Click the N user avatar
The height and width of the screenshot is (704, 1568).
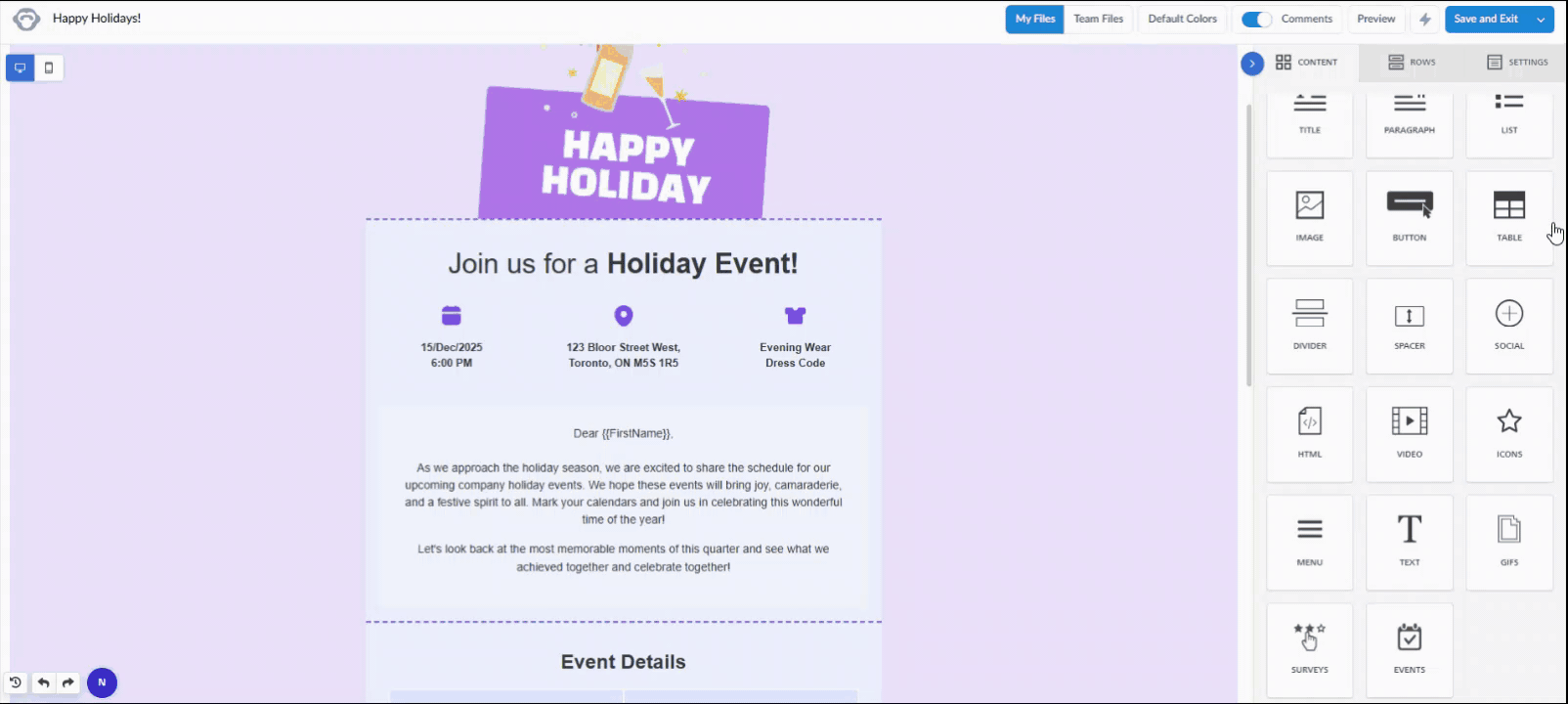coord(102,682)
